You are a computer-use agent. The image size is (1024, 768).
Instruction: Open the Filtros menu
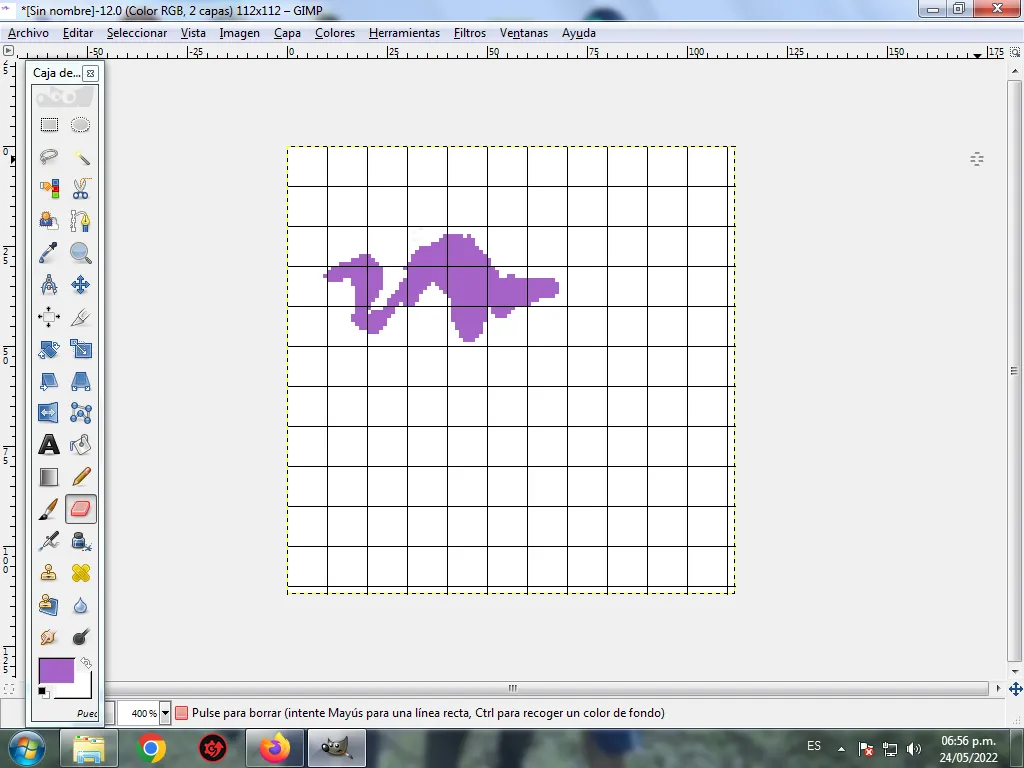click(470, 33)
